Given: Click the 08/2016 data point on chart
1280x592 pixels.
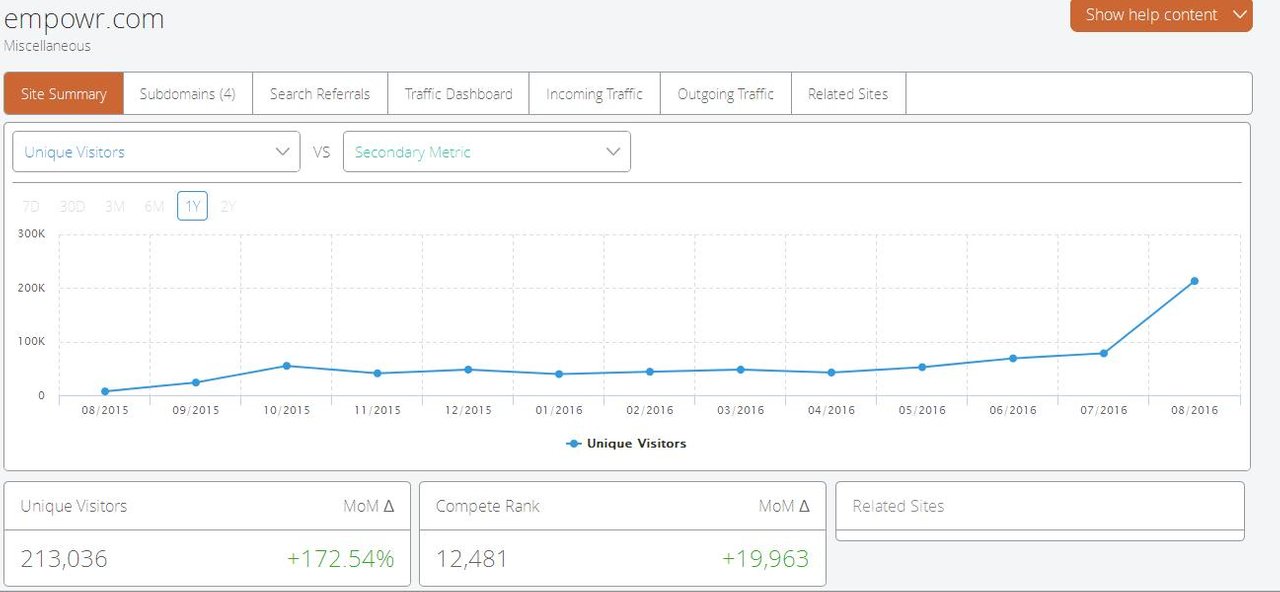Looking at the screenshot, I should 1194,281.
